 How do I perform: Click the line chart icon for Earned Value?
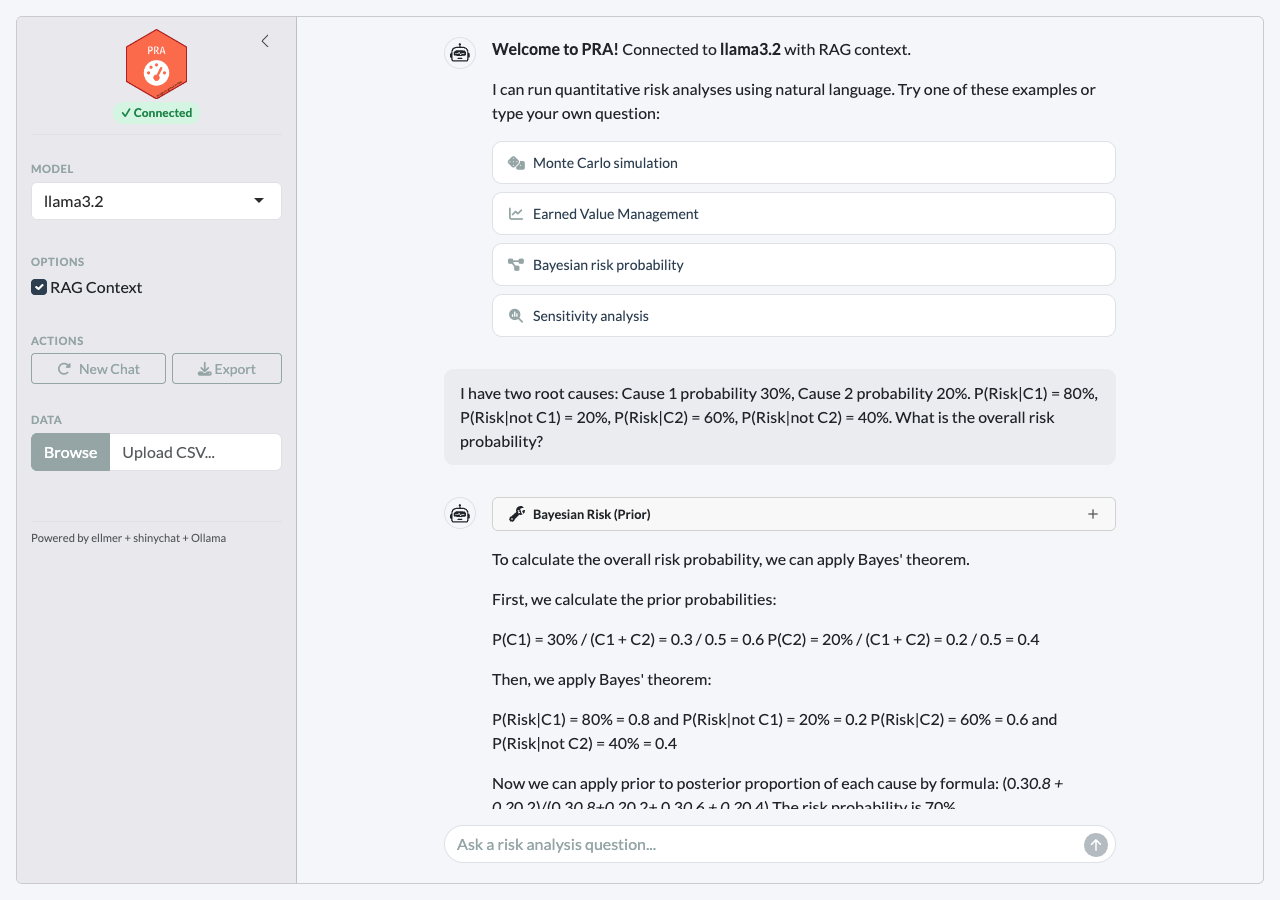click(516, 214)
